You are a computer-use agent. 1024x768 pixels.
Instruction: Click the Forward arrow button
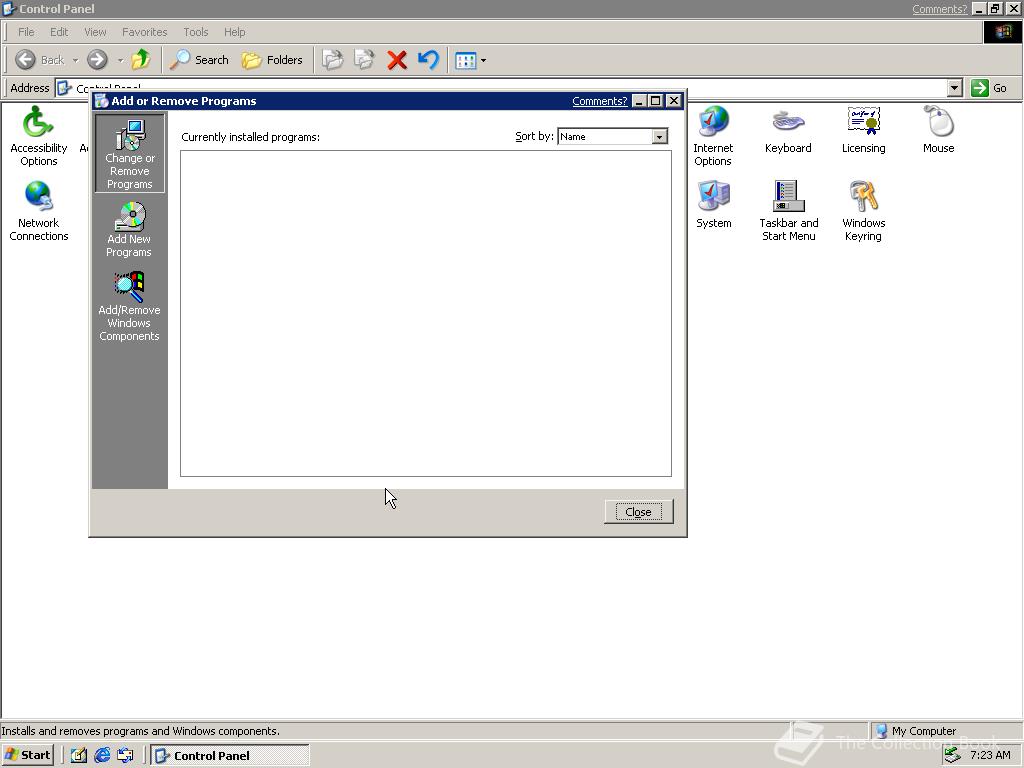[97, 60]
